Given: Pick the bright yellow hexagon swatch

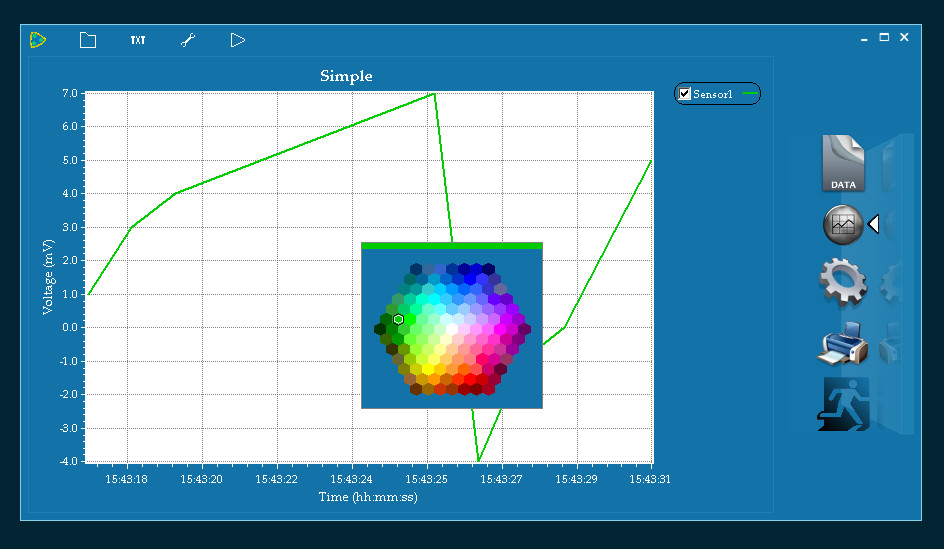Looking at the screenshot, I should (x=428, y=368).
